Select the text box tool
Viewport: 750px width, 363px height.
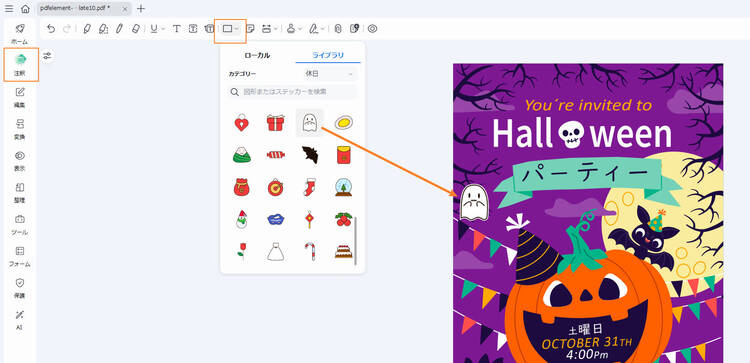pos(193,29)
